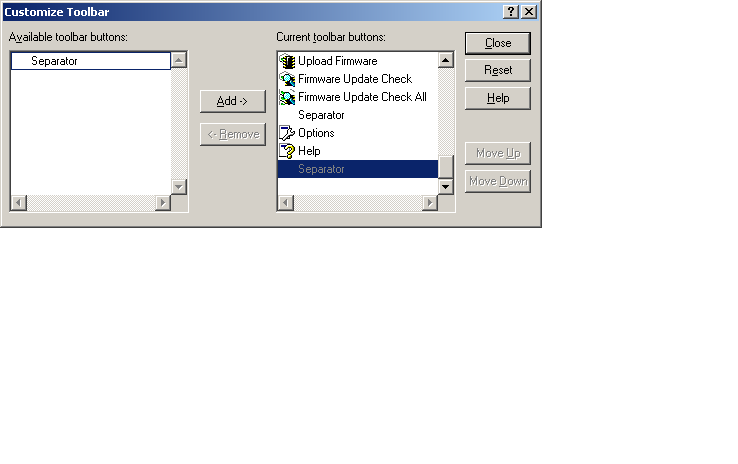The width and height of the screenshot is (738, 464).
Task: Click up arrow of available buttons scrollbar
Action: pos(179,60)
